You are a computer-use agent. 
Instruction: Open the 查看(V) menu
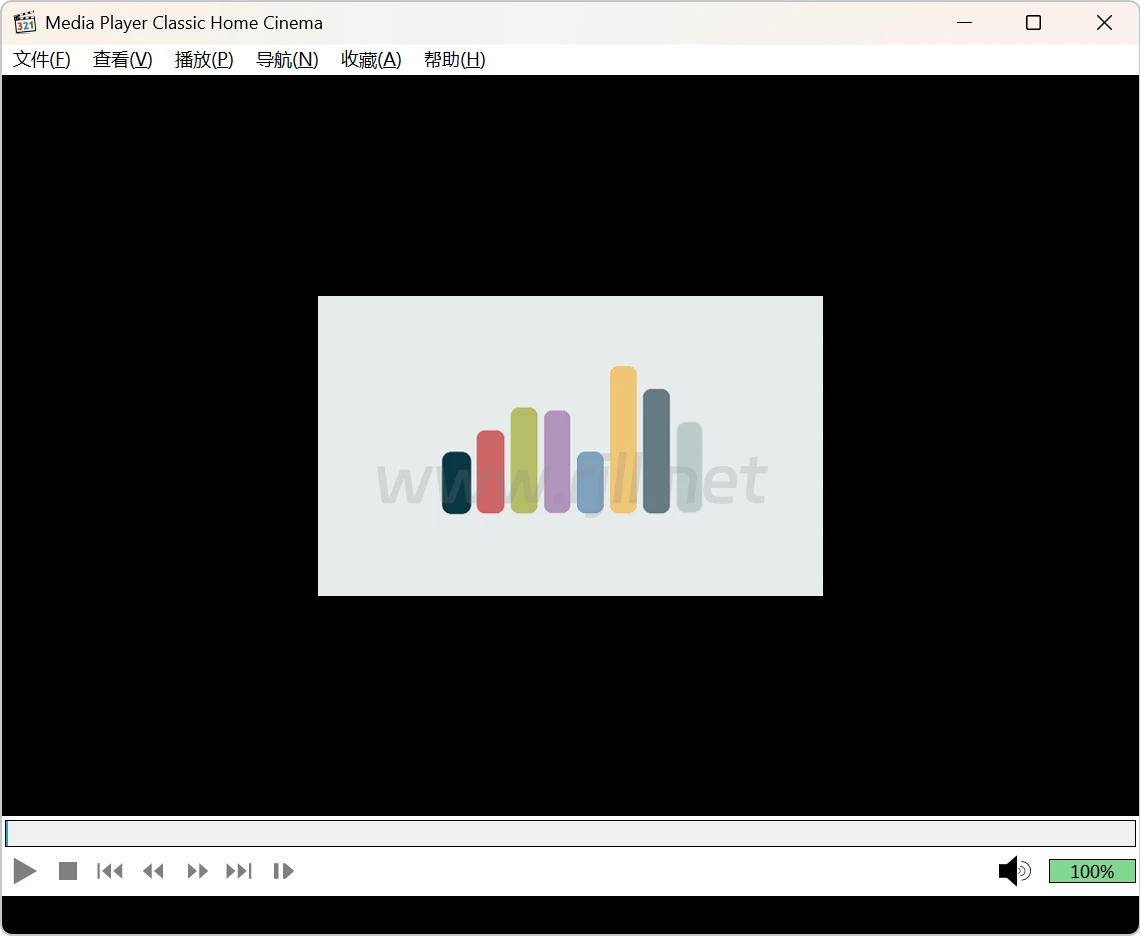pos(123,60)
